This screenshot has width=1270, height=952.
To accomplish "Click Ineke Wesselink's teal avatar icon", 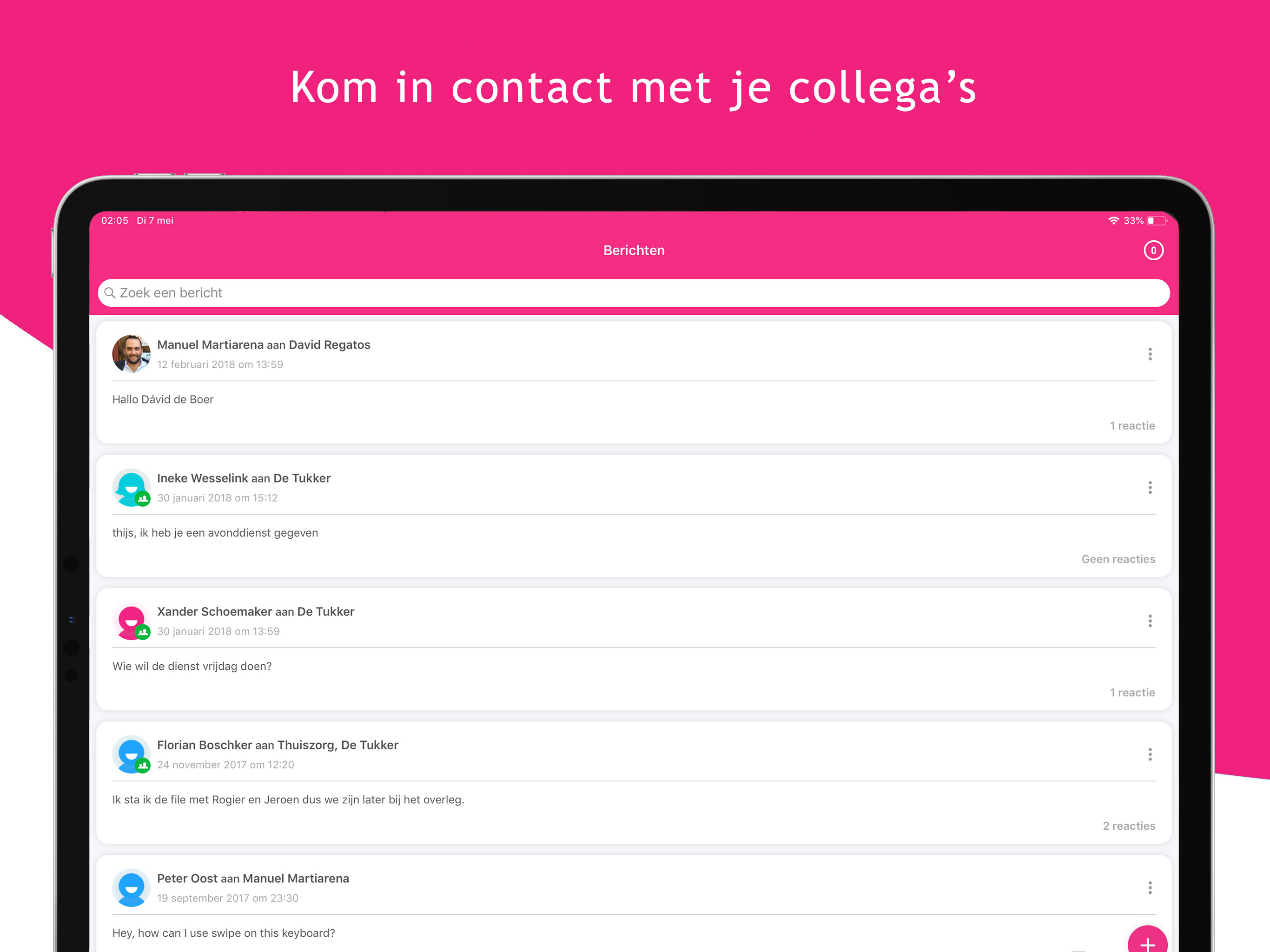I will pos(132,488).
